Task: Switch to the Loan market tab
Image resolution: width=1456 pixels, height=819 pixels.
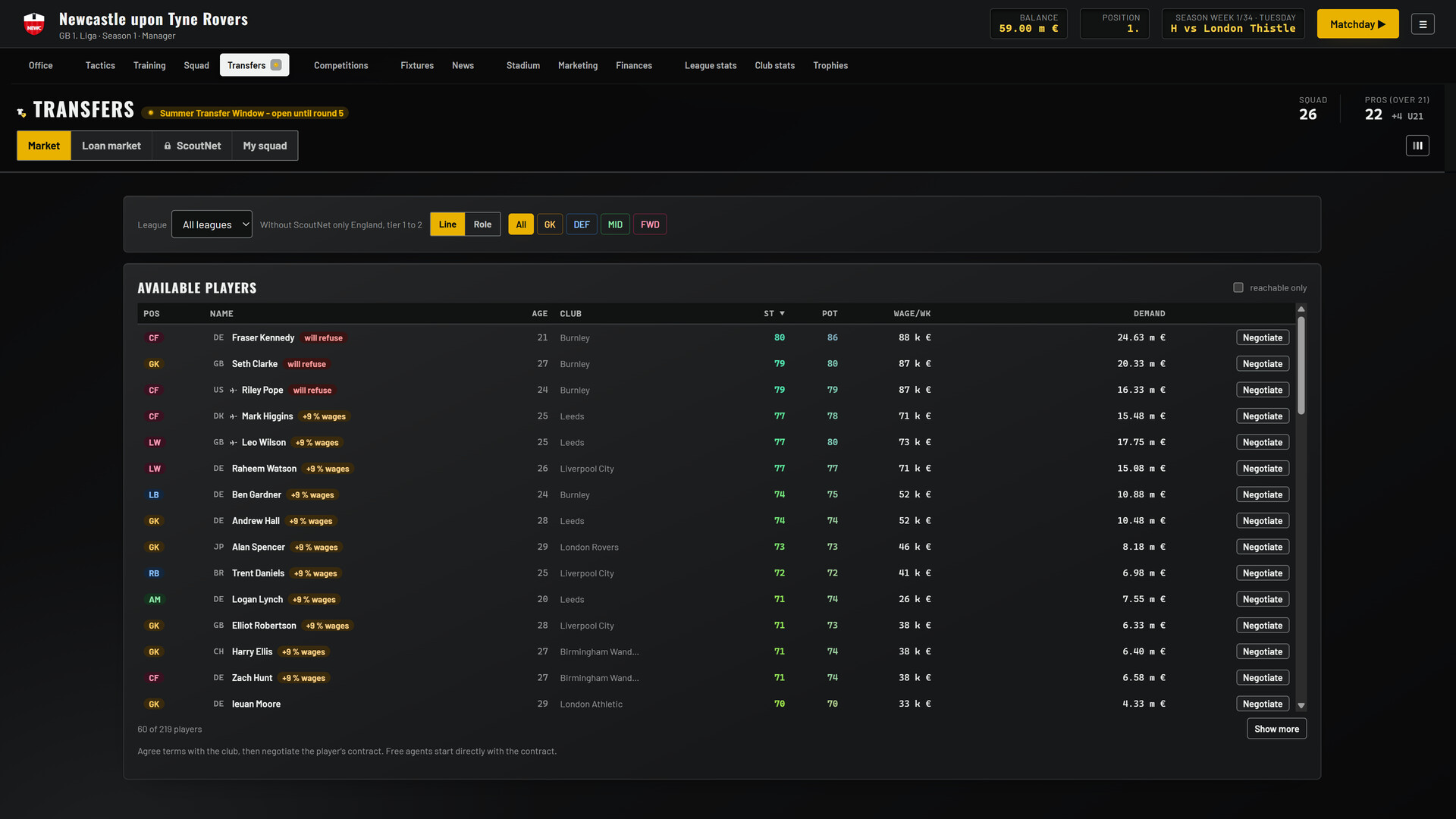Action: [x=111, y=146]
